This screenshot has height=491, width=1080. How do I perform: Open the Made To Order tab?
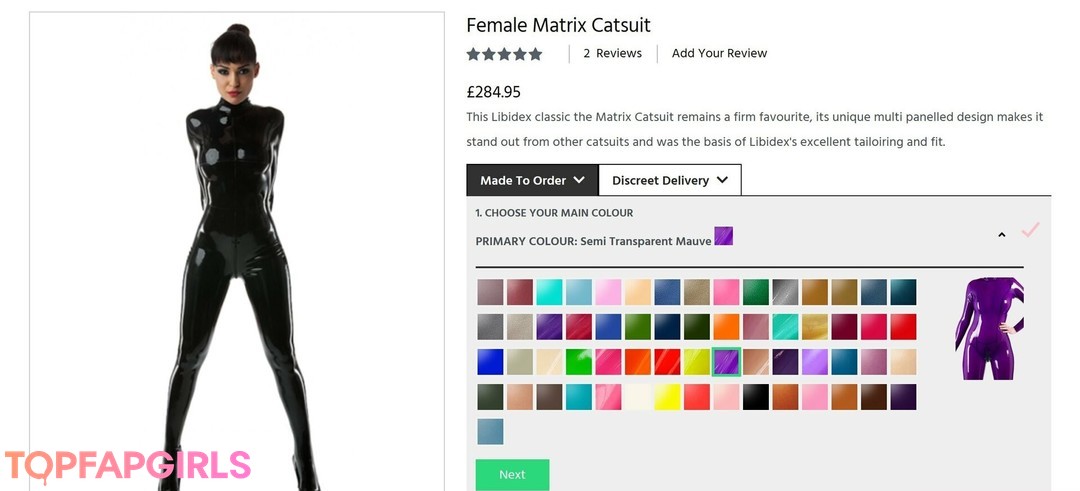pyautogui.click(x=532, y=181)
